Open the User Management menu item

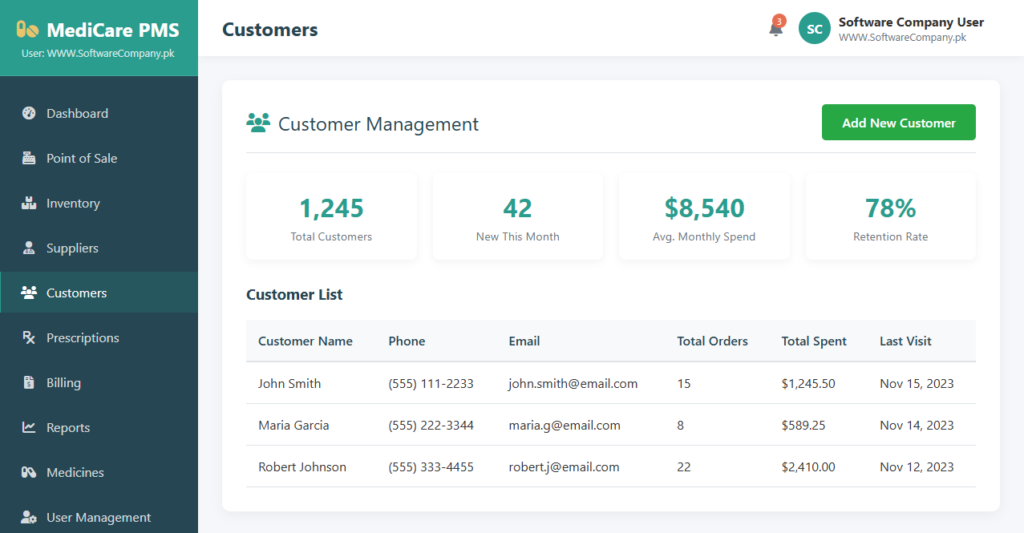(x=98, y=517)
